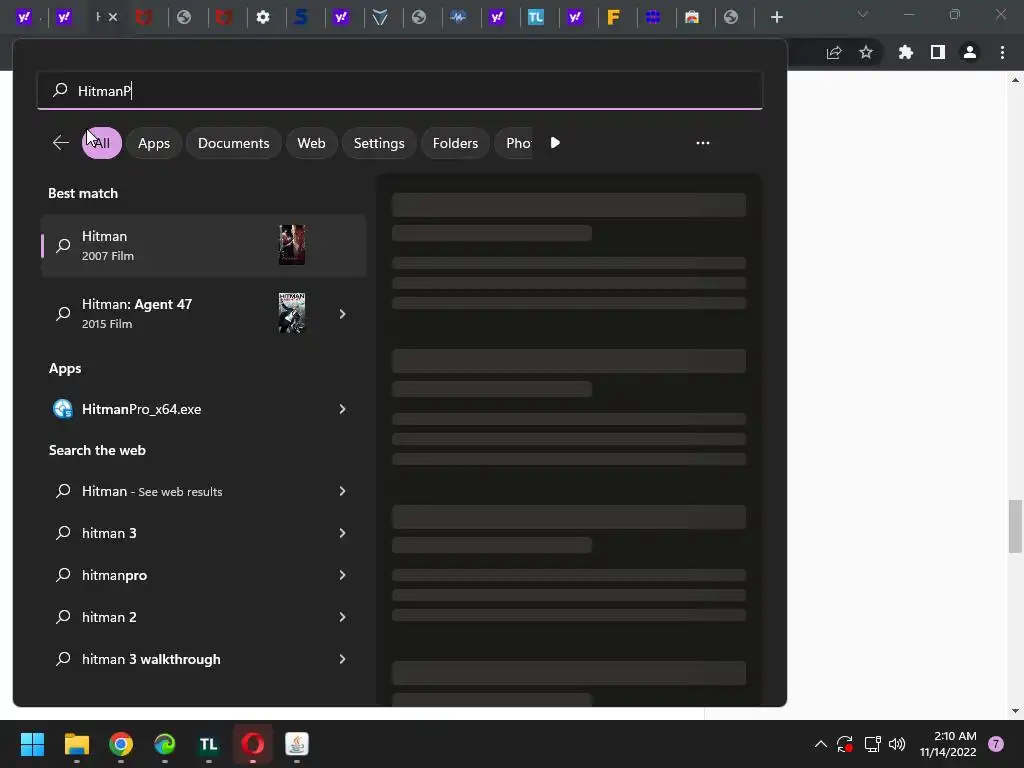Open the clock showing 2:10 AM
Screen dimensions: 1024x768
pos(948,744)
